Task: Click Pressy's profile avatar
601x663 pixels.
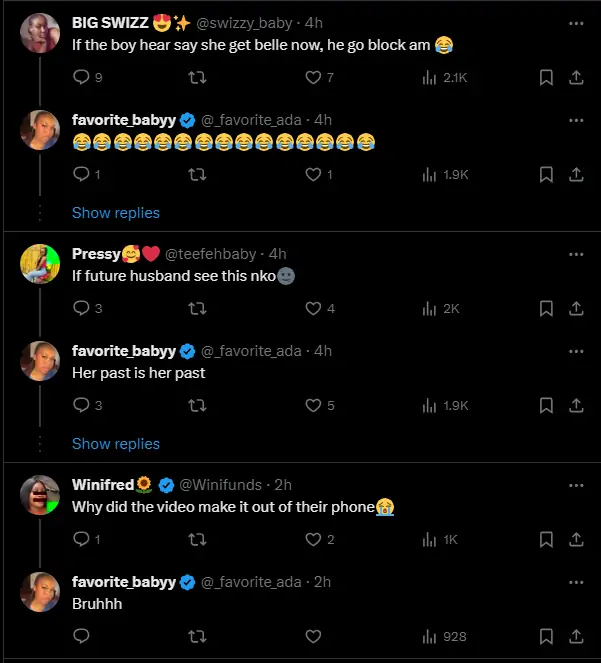Action: (x=40, y=263)
